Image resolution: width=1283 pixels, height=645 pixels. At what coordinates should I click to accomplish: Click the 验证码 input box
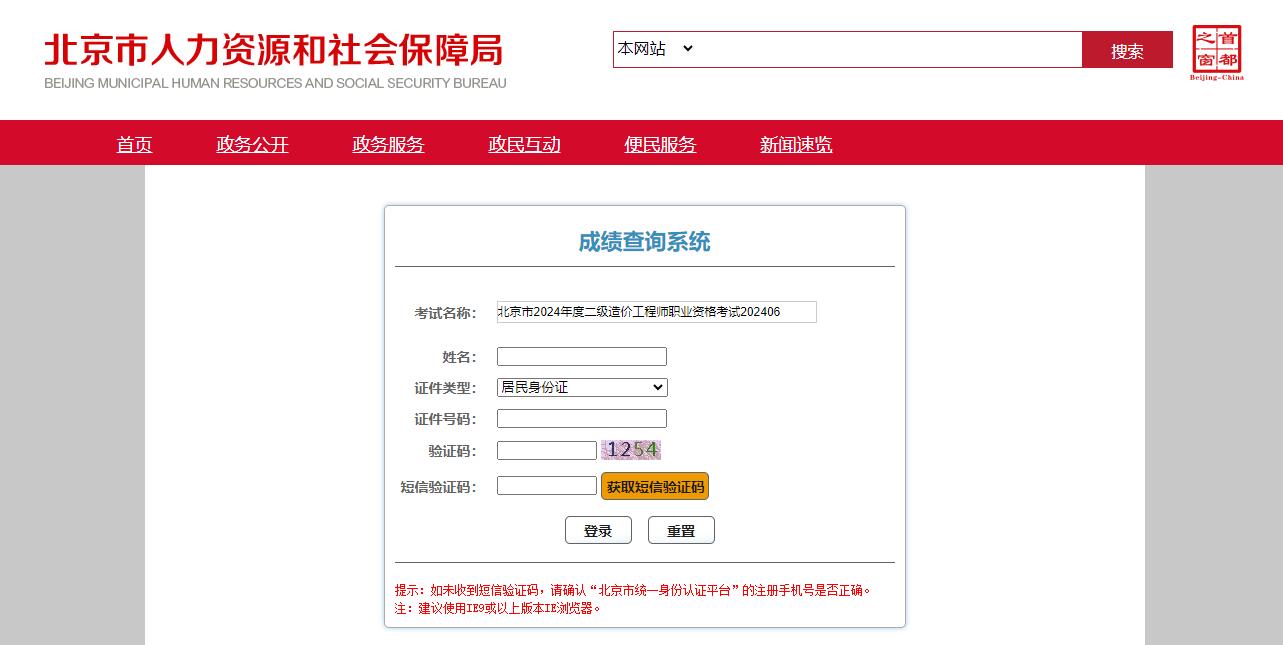[x=546, y=450]
